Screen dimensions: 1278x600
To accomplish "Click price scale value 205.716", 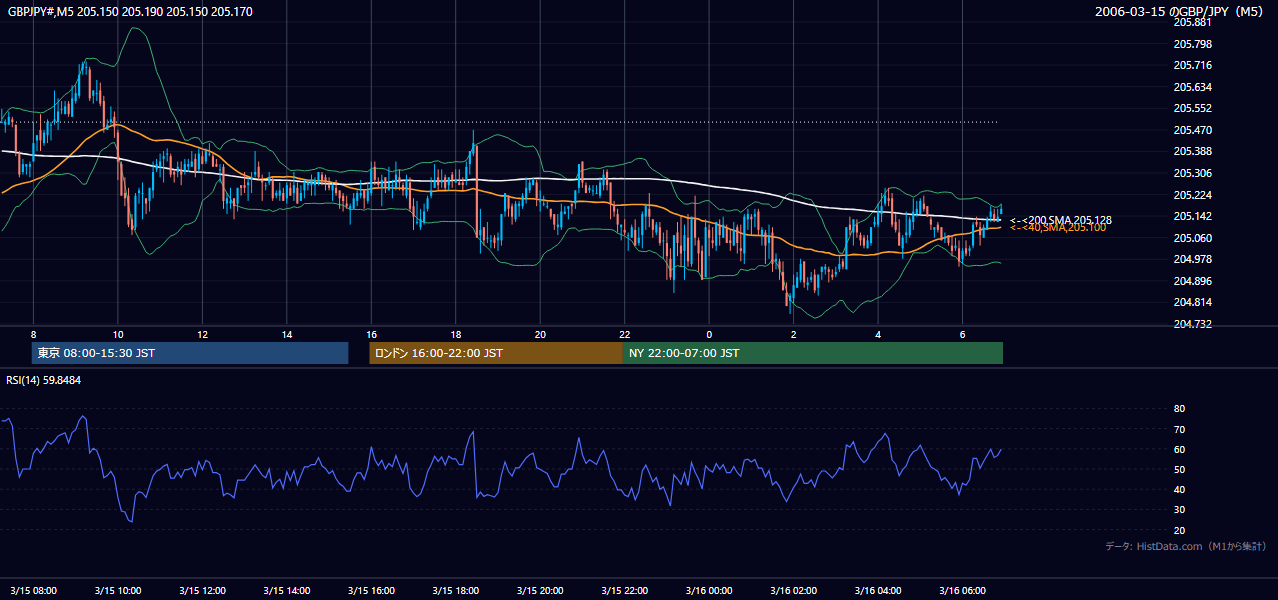I will pos(1192,65).
